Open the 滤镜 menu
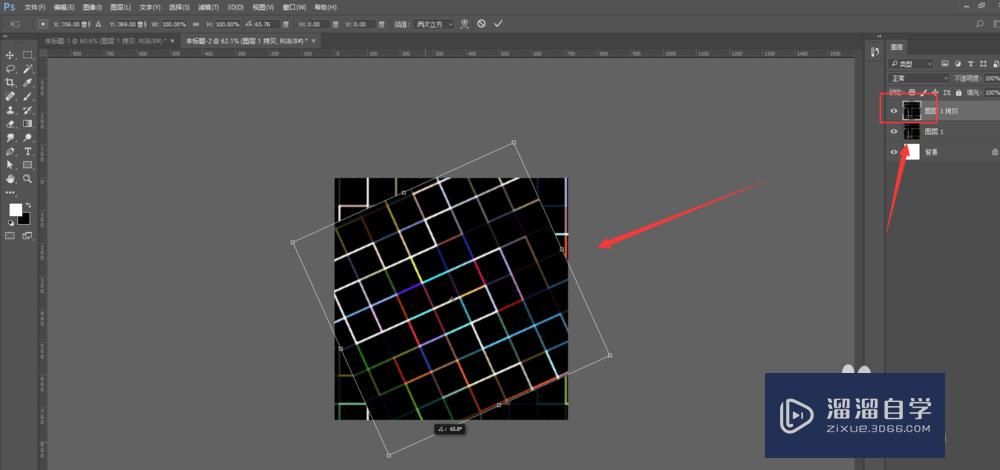This screenshot has height=470, width=1000. point(208,7)
